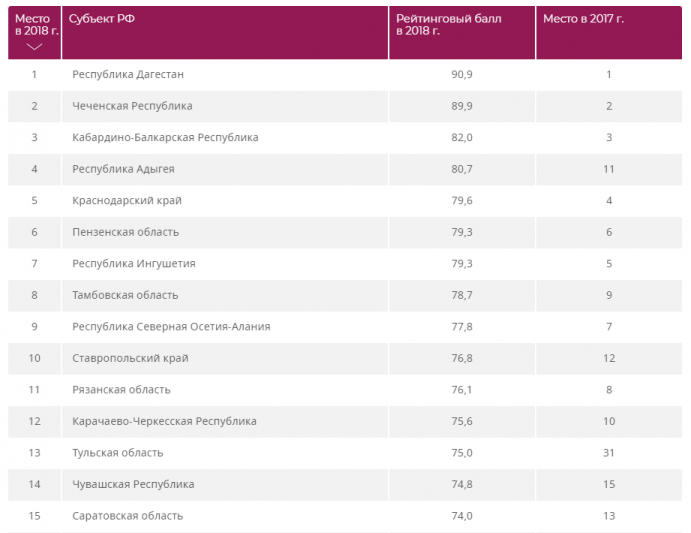Select the Республика Дагестан row
Screen dimensions: 691x533
point(128,74)
